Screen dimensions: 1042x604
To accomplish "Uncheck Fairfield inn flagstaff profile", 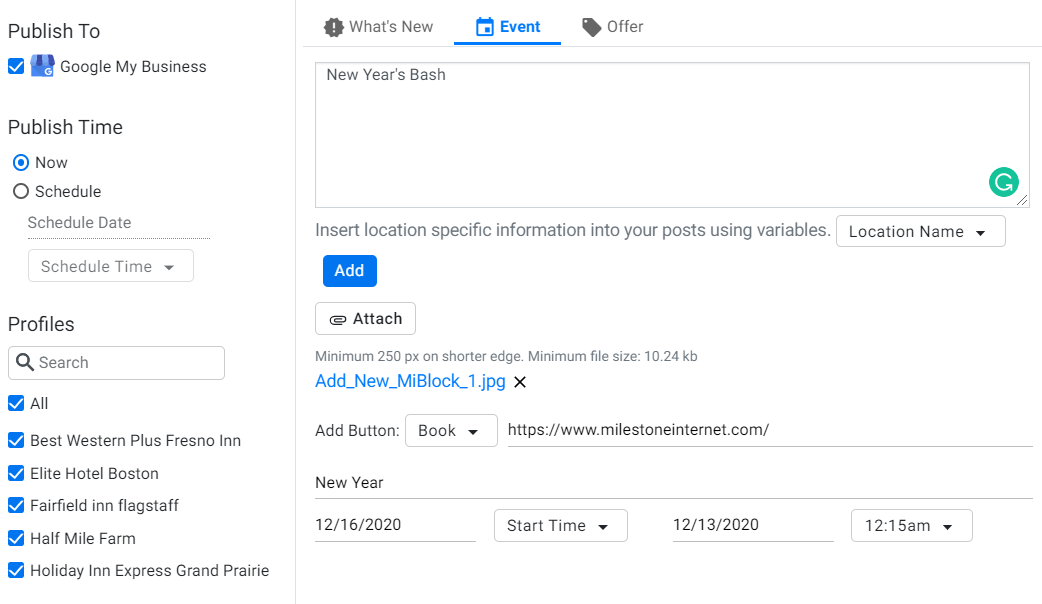I will pyautogui.click(x=16, y=506).
